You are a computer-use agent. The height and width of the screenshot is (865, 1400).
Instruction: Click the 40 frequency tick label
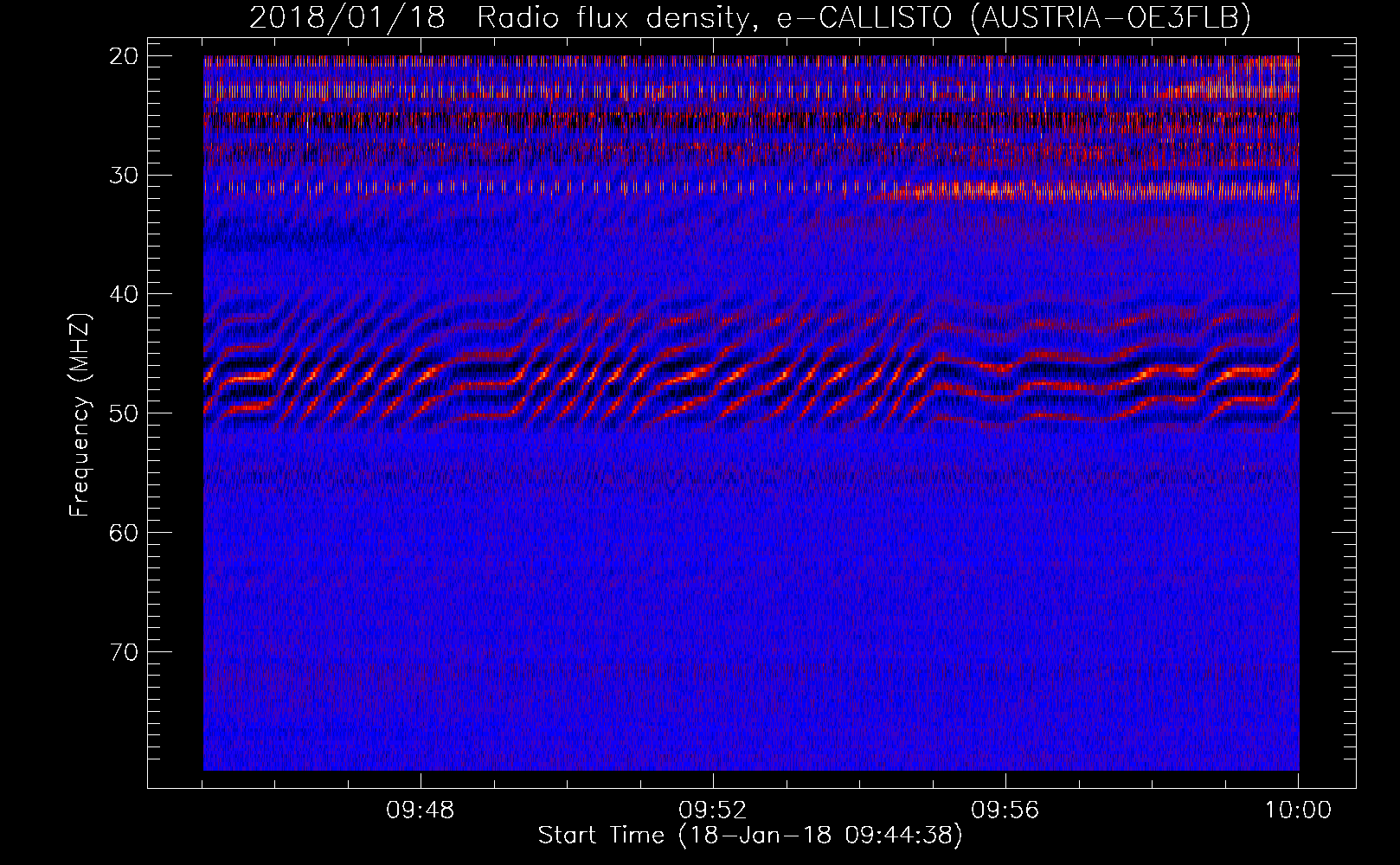(x=125, y=294)
